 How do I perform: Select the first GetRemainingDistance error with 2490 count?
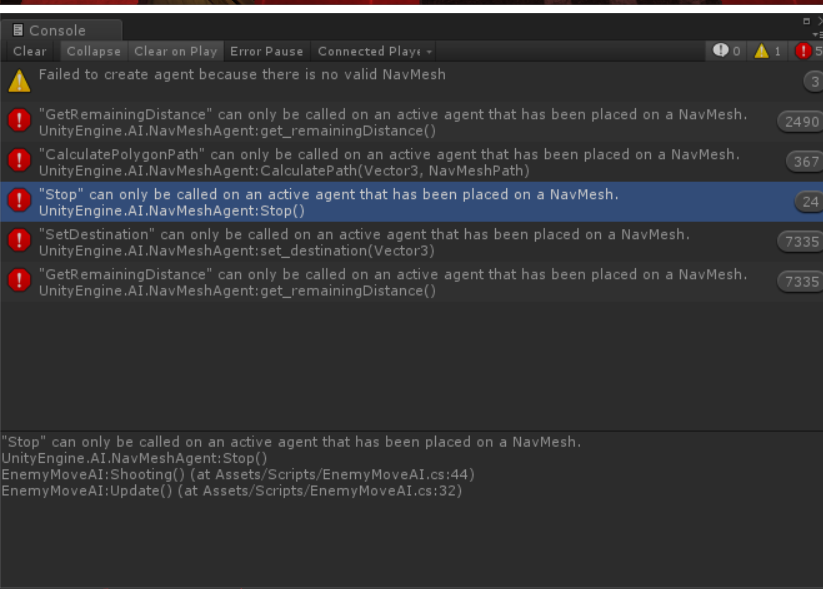pyautogui.click(x=412, y=122)
